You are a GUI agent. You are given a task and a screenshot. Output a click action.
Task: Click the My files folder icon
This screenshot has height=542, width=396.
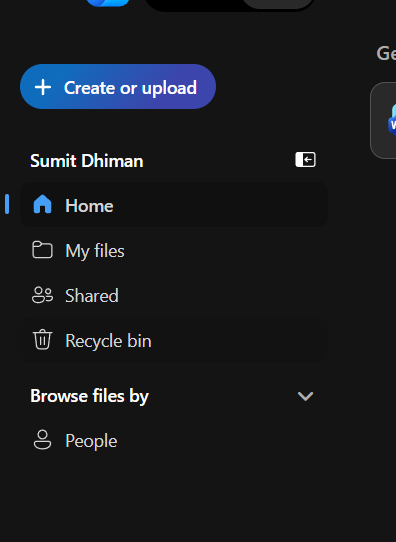click(x=43, y=250)
